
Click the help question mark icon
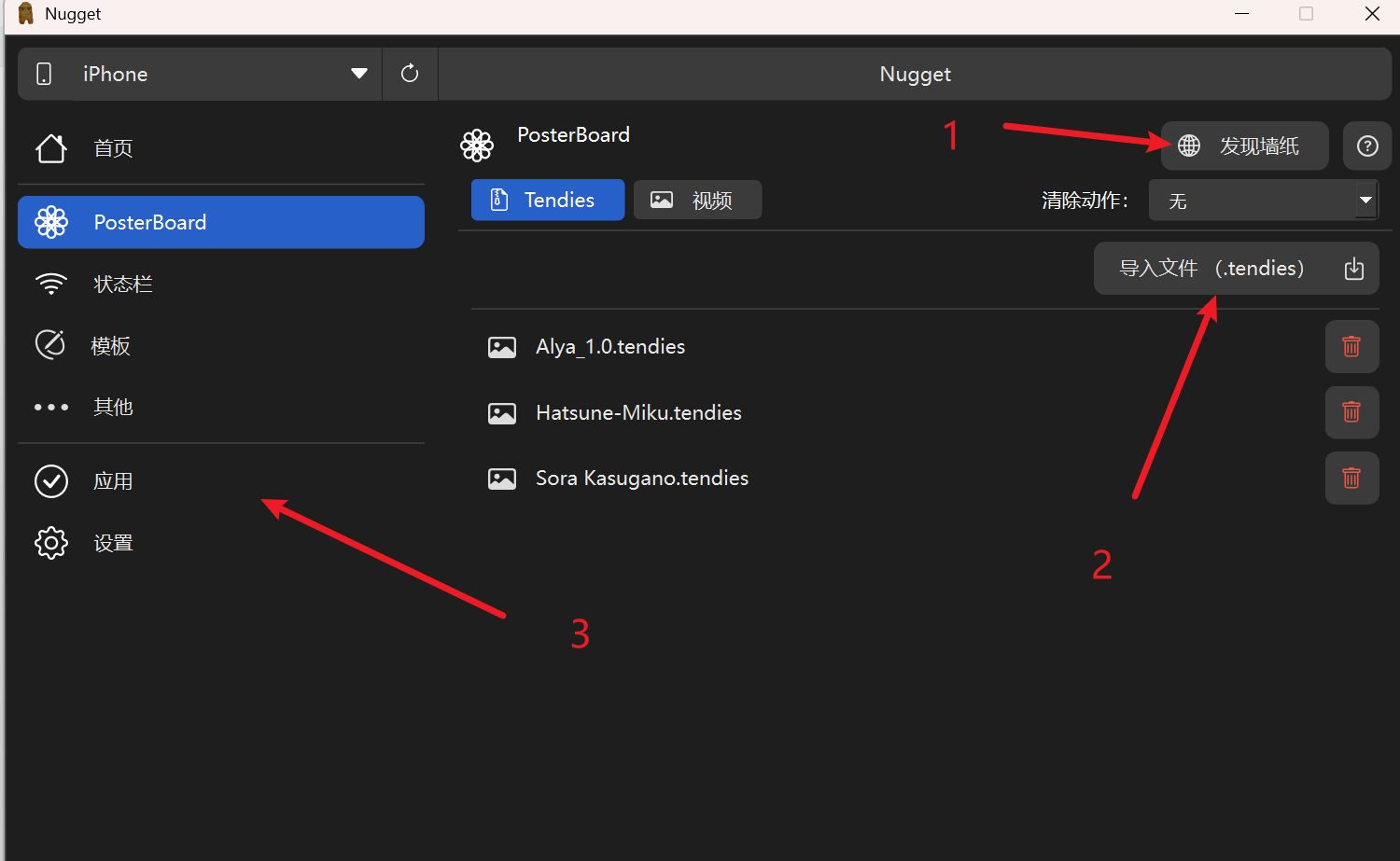point(1367,146)
